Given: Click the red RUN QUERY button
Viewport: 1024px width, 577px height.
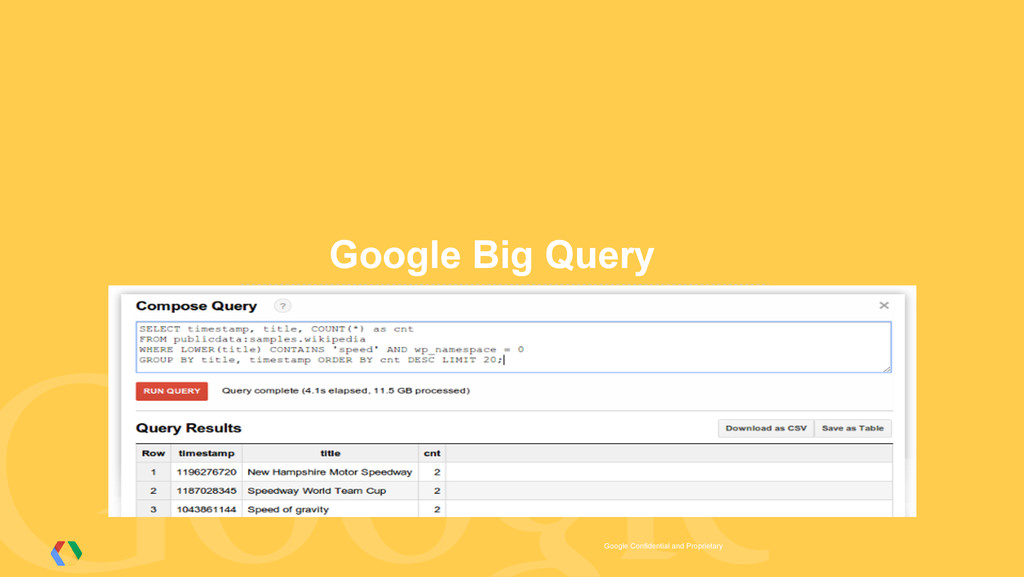Looking at the screenshot, I should tap(172, 391).
